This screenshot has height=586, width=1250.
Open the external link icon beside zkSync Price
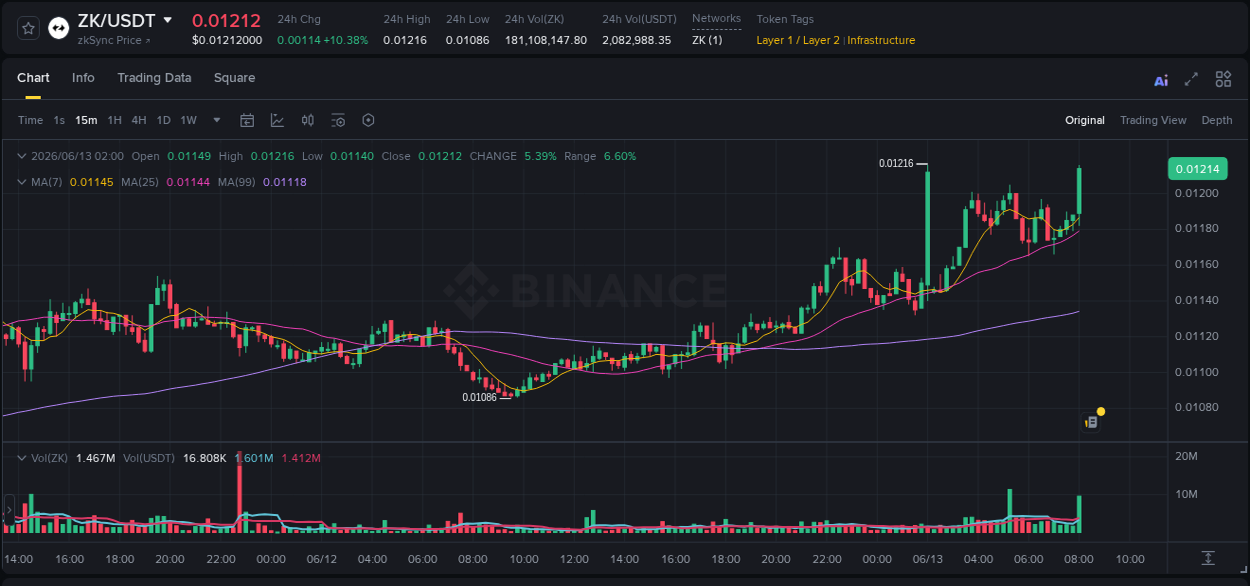tap(148, 41)
